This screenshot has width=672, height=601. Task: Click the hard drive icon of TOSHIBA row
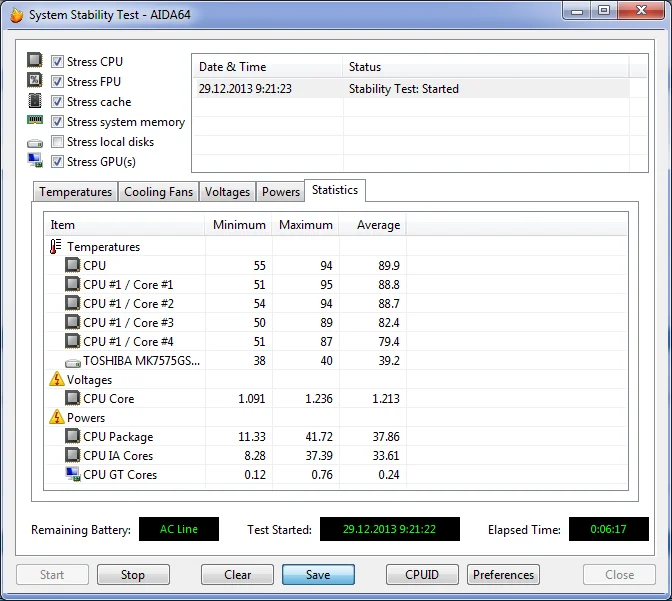click(72, 363)
